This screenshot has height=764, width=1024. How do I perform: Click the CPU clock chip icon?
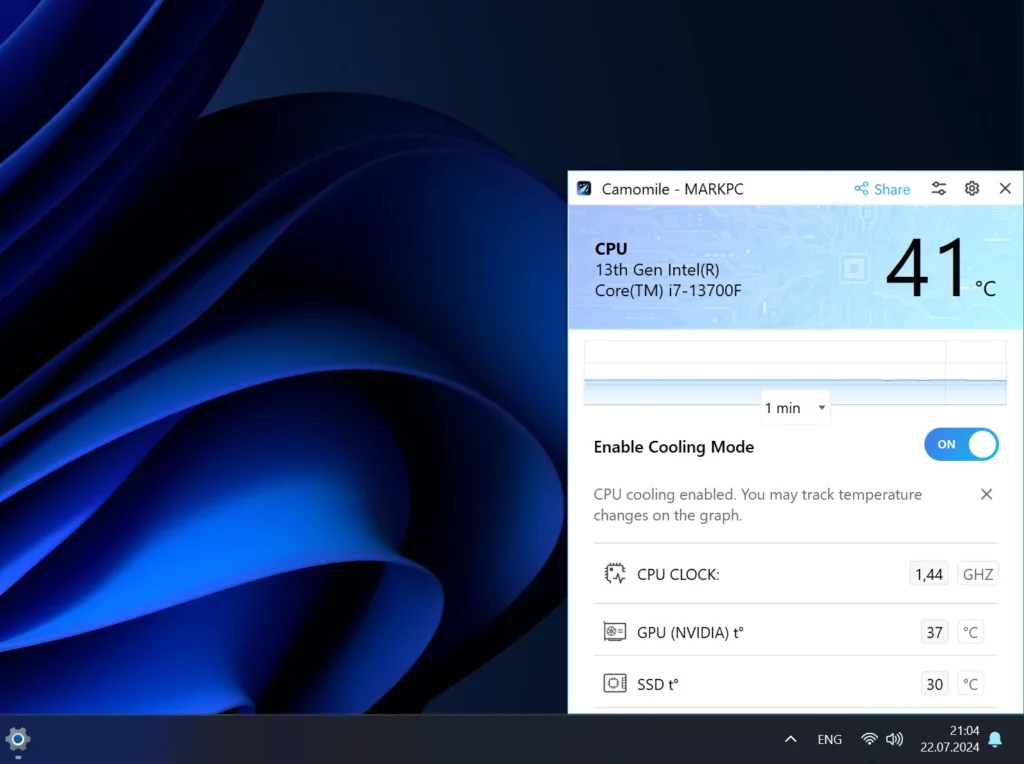coord(615,574)
